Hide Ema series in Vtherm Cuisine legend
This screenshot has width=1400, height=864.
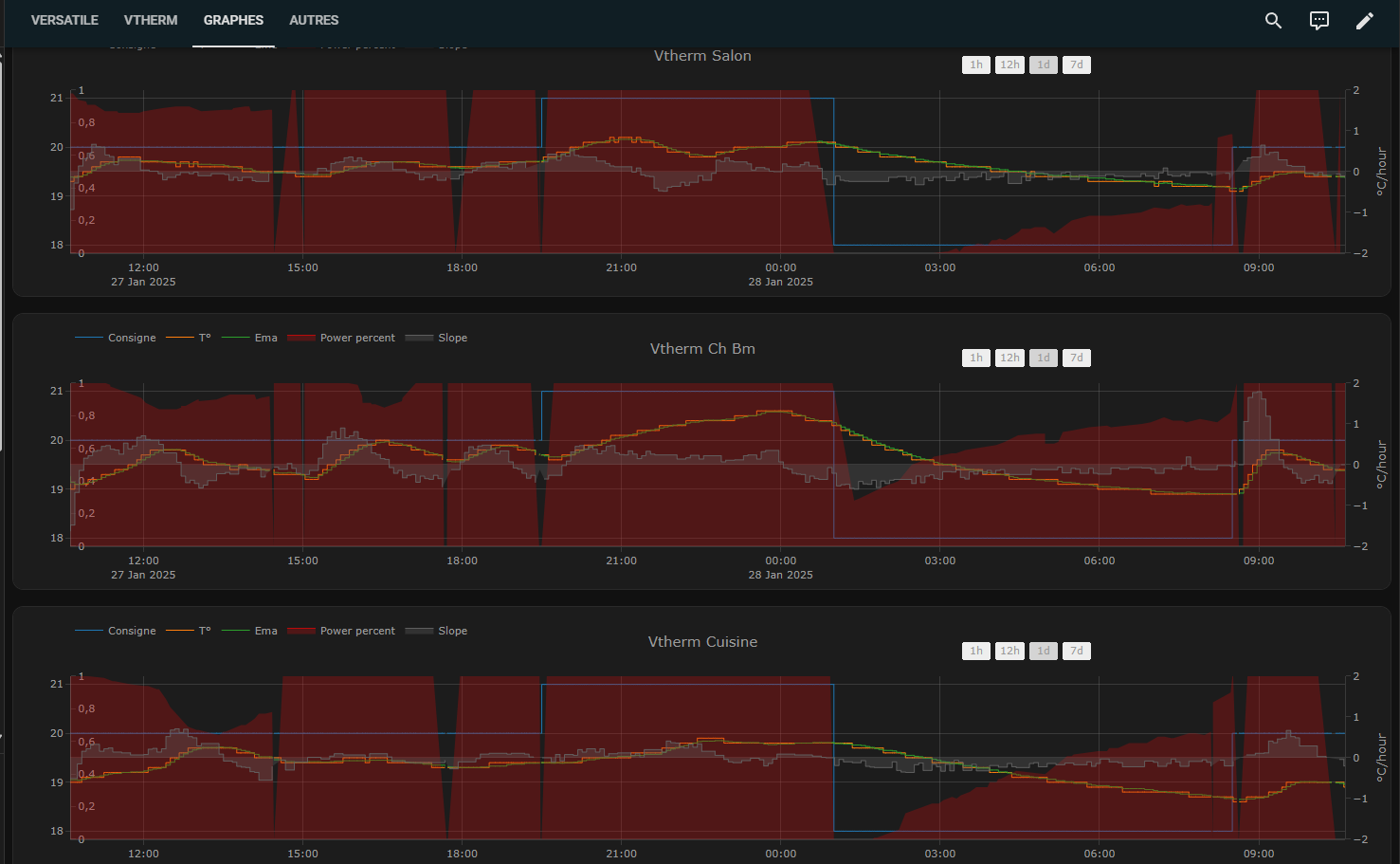pyautogui.click(x=264, y=631)
